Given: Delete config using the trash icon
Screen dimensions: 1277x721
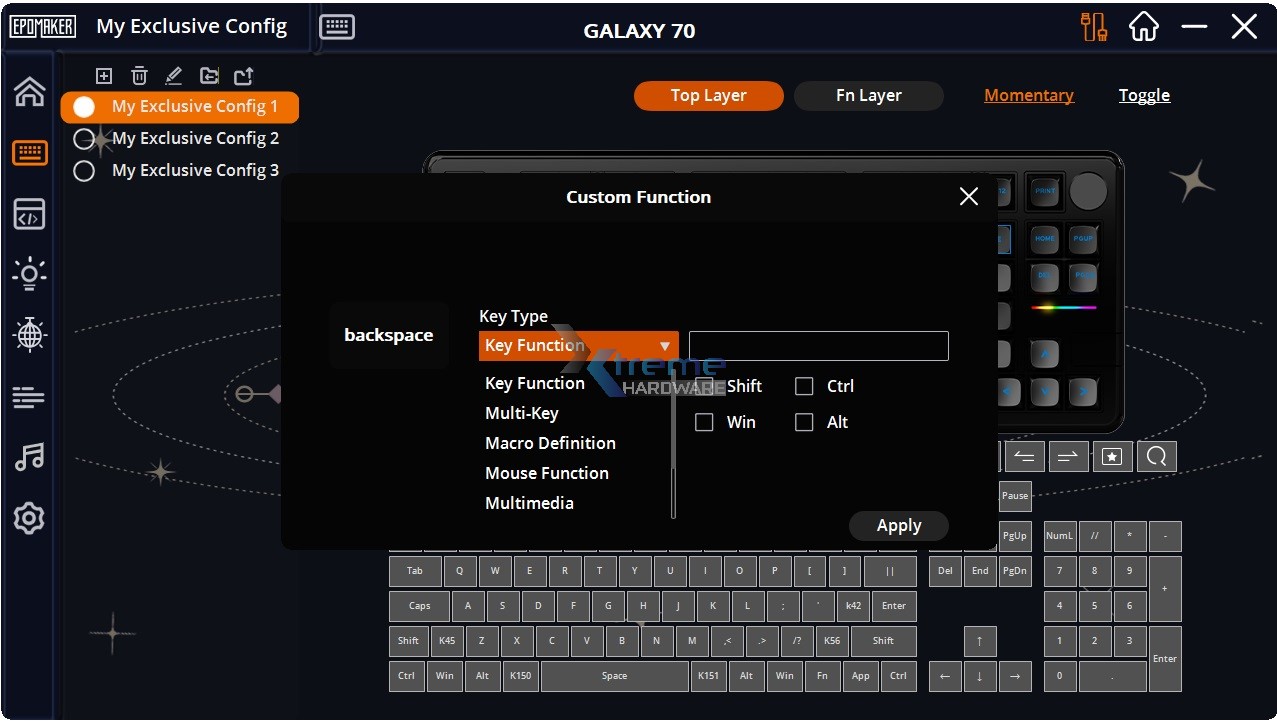Looking at the screenshot, I should coord(139,76).
